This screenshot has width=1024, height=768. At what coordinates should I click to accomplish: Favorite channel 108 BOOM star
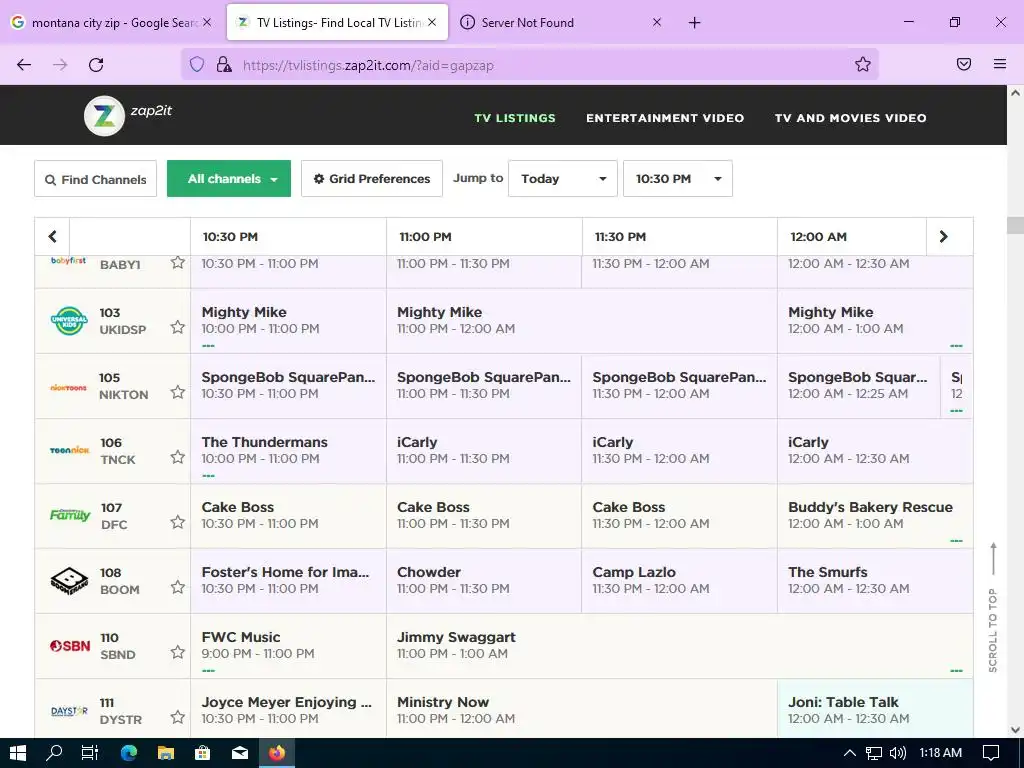(178, 587)
